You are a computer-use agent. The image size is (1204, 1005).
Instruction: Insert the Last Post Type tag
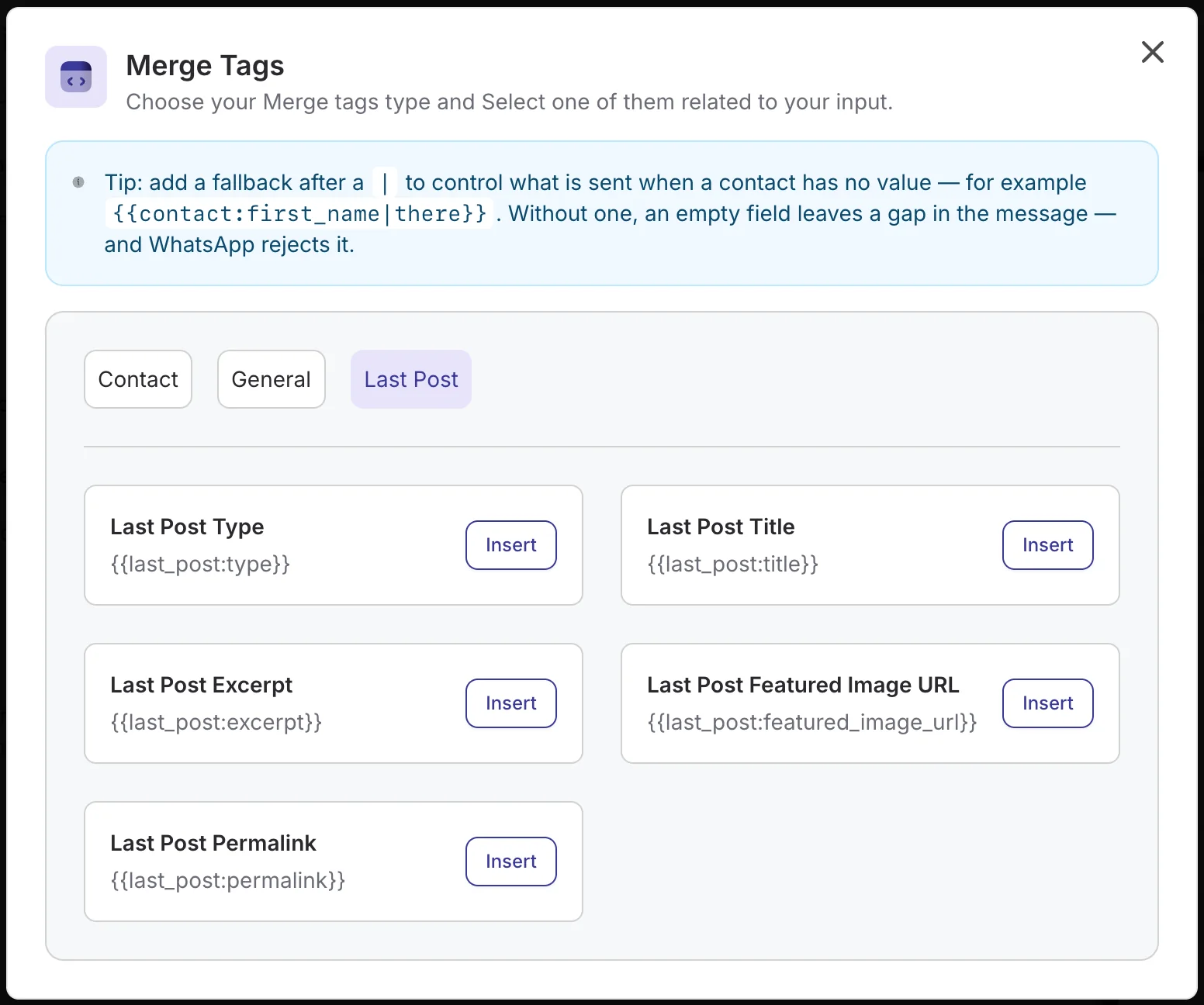[511, 545]
